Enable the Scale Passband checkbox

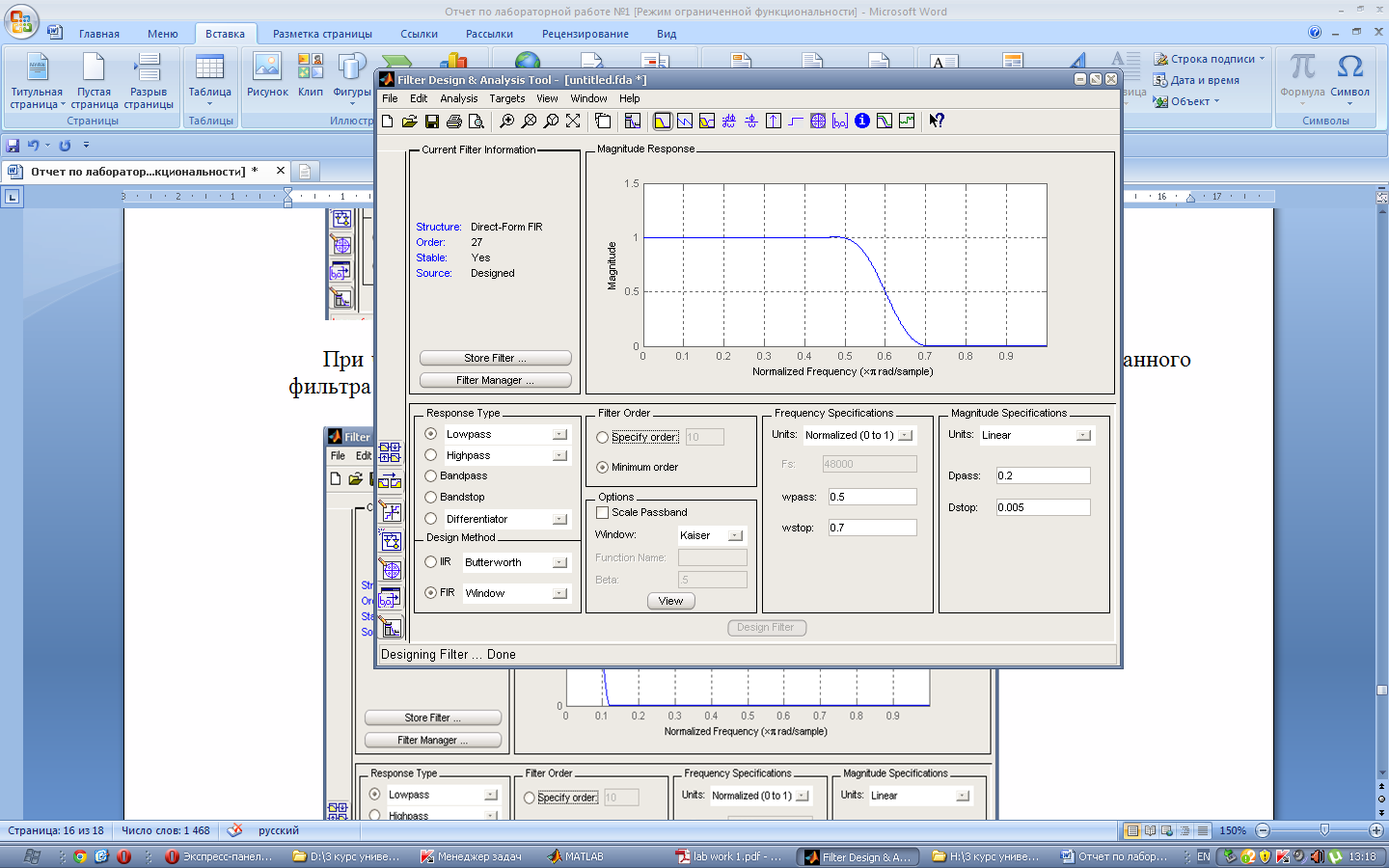(x=603, y=512)
